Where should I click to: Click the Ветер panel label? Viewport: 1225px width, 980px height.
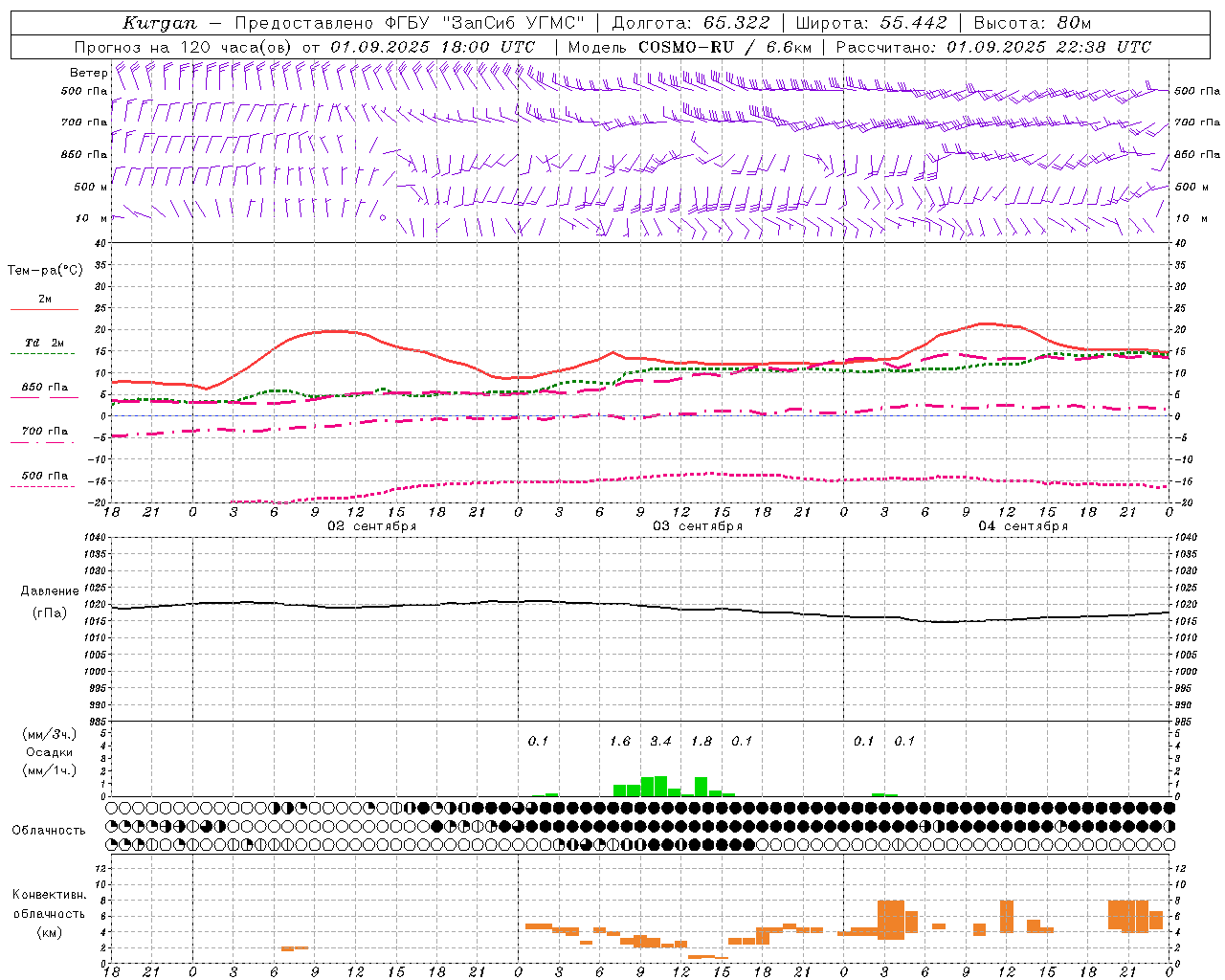88,73
